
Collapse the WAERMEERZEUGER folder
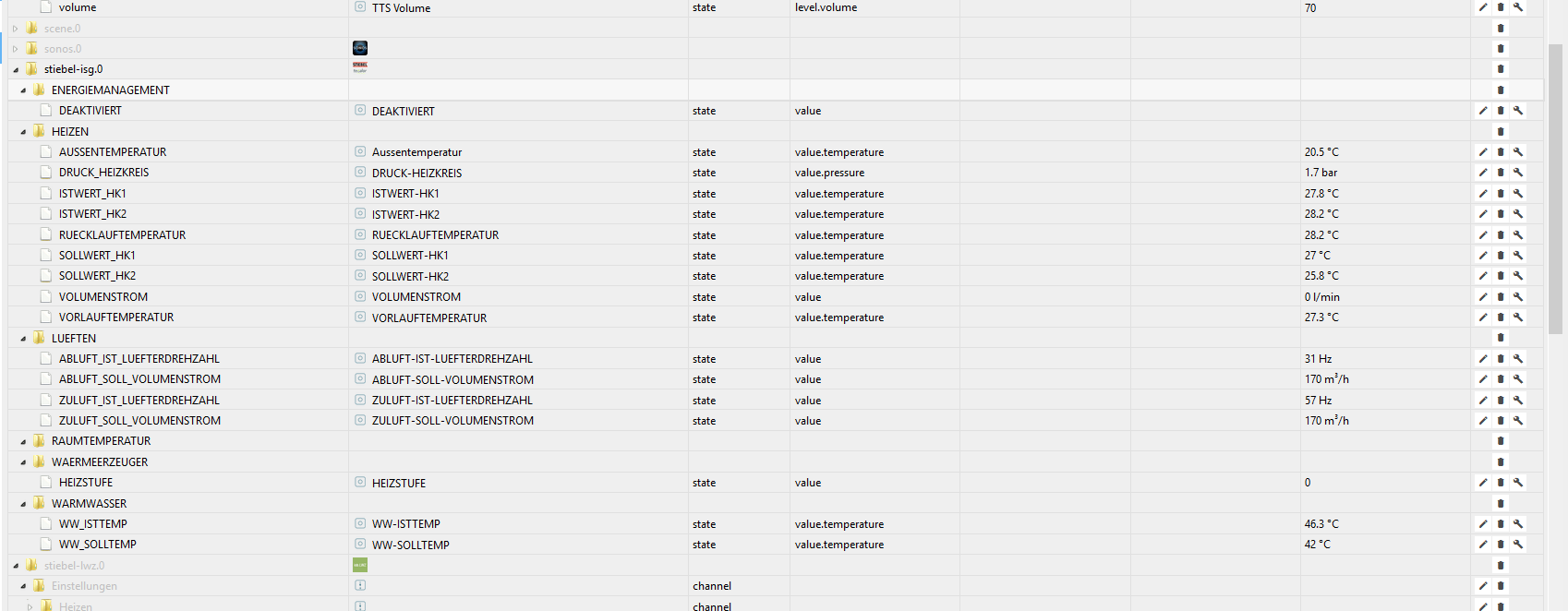pos(23,462)
